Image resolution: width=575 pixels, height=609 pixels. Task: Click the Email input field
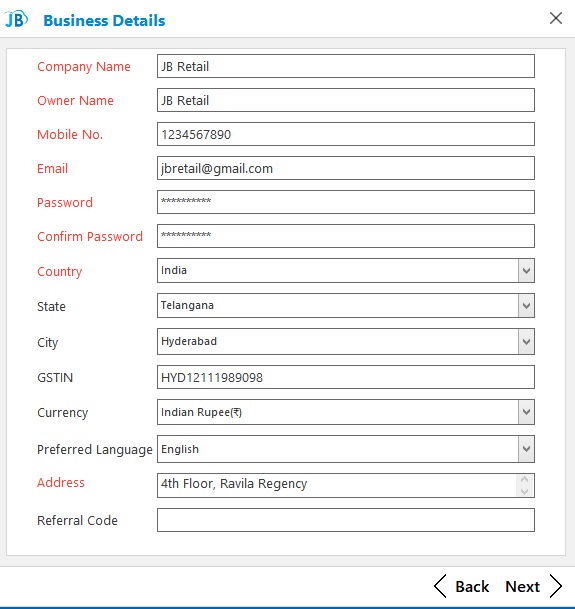[x=346, y=168]
